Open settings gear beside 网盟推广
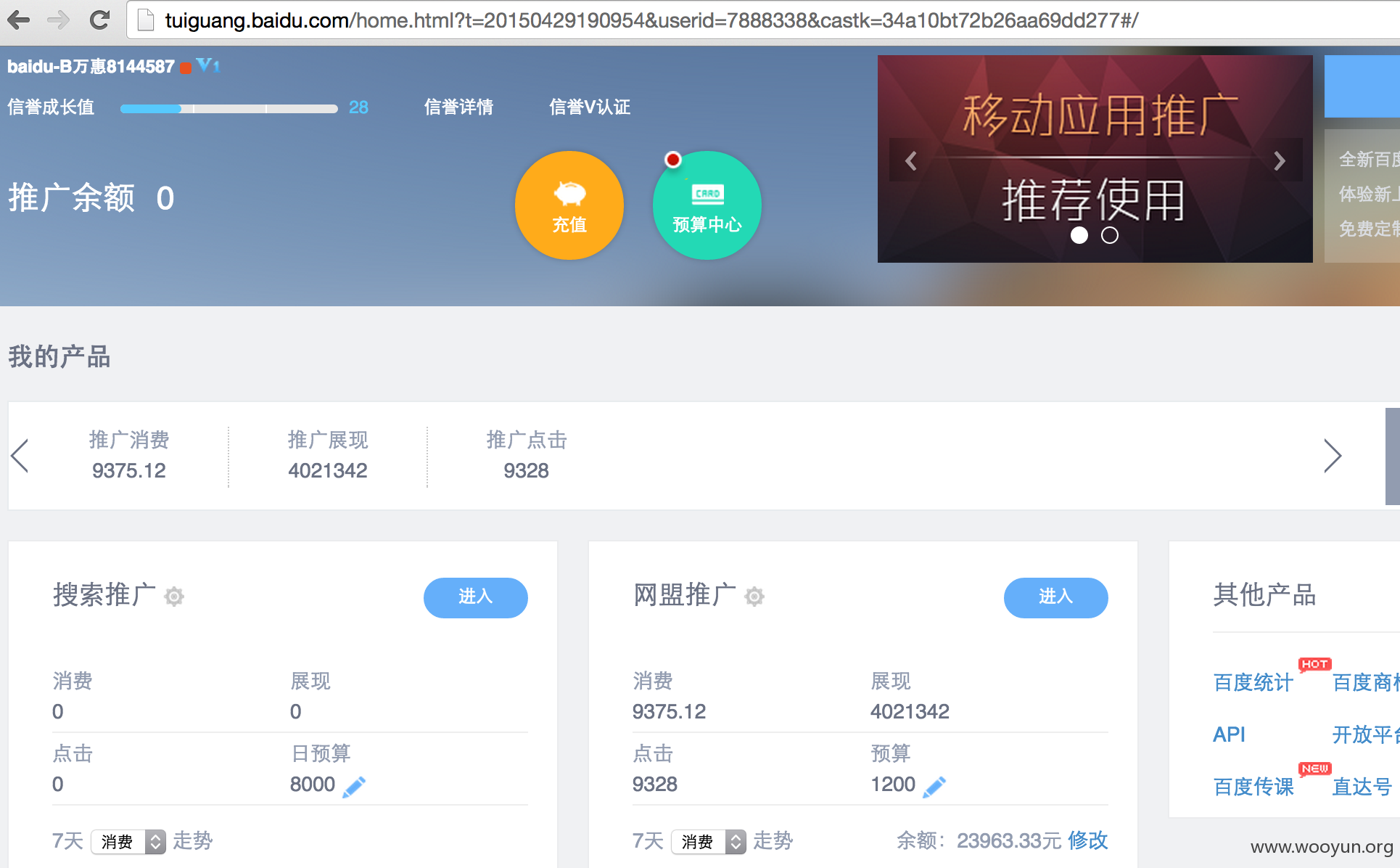The width and height of the screenshot is (1400, 868). pos(754,597)
